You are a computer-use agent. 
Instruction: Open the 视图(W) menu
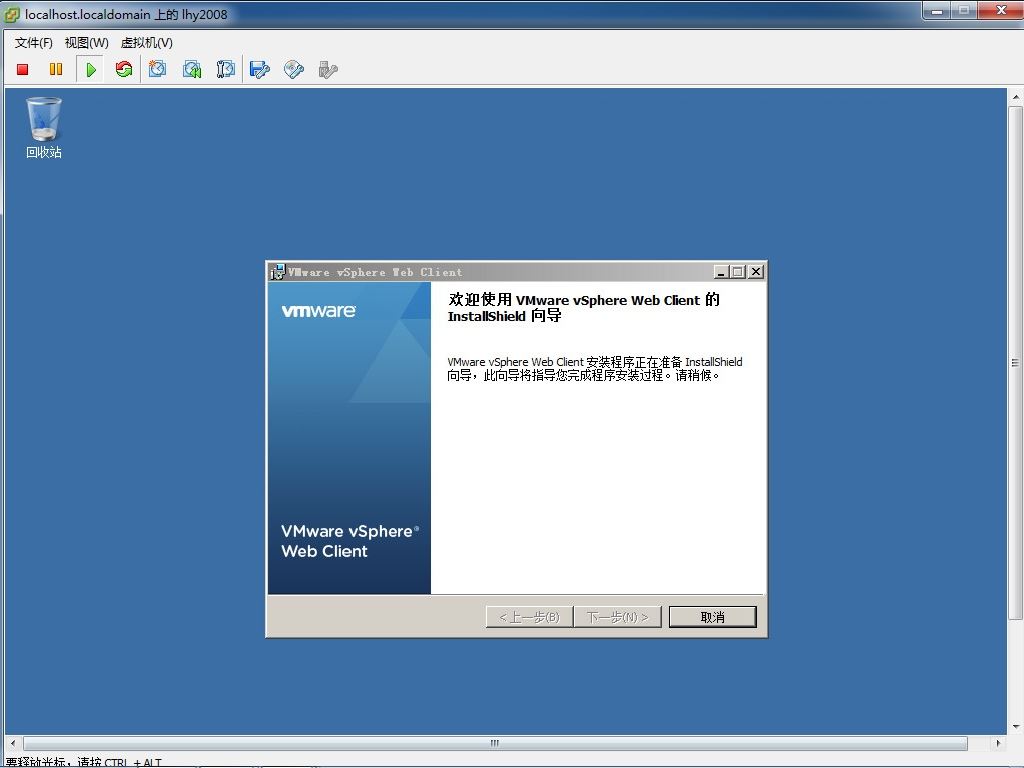tap(86, 43)
